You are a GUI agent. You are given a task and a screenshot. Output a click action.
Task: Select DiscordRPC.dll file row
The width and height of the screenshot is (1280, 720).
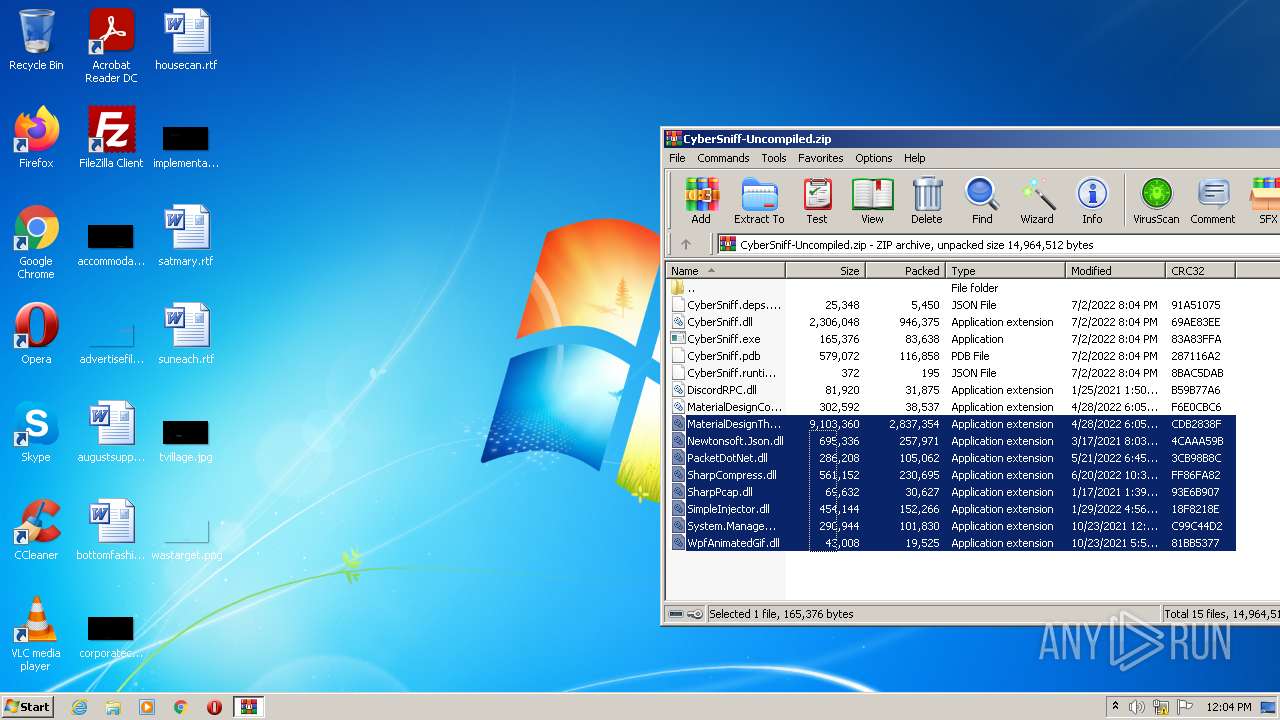pos(952,390)
